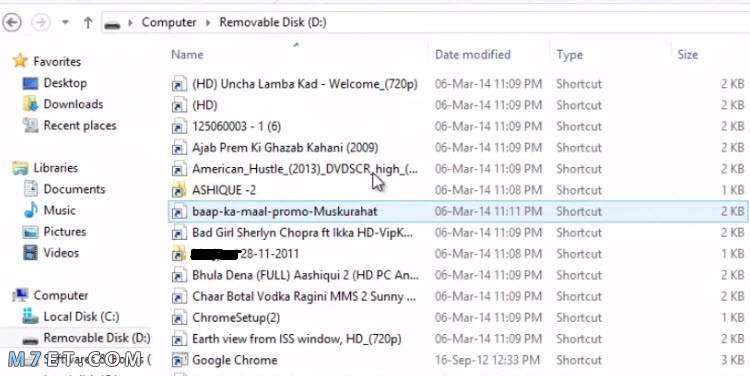Click the ChromeSetup(2) shortcut icon

pyautogui.click(x=179, y=318)
